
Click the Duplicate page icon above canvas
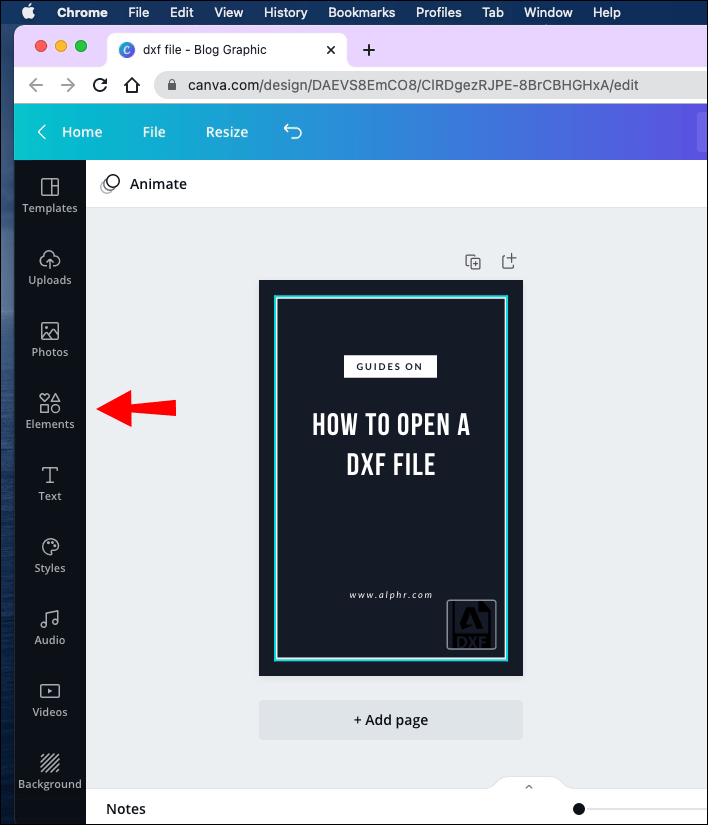point(473,261)
